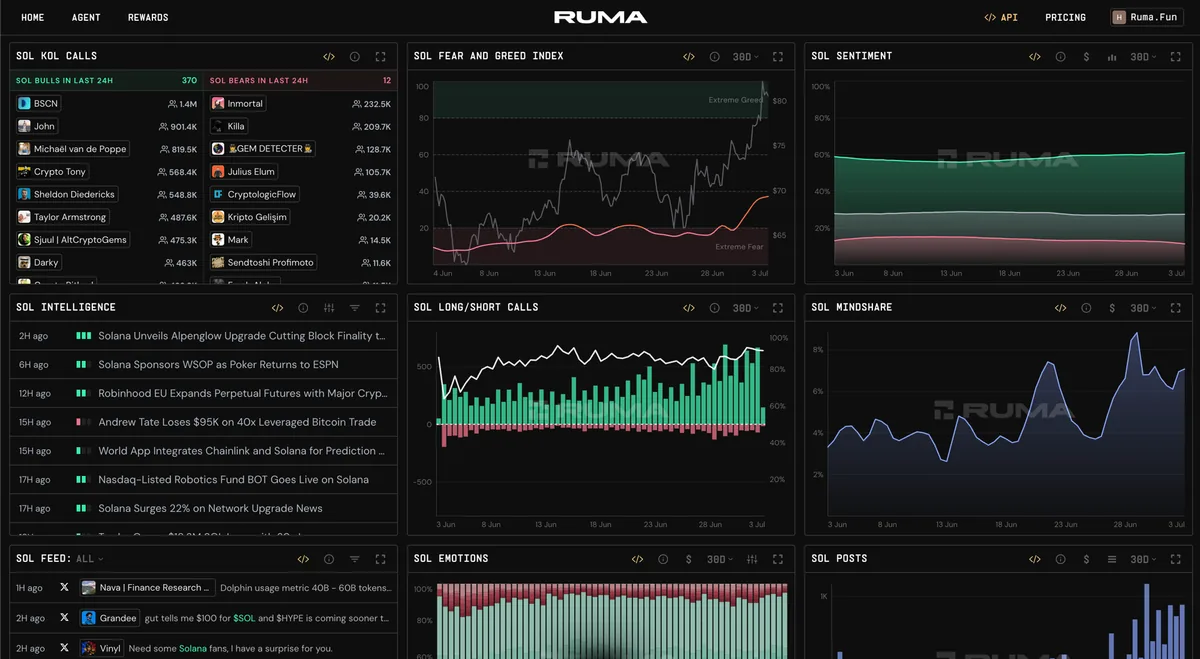
Task: Open filter icon in SOL Feed panel
Action: pyautogui.click(x=355, y=559)
